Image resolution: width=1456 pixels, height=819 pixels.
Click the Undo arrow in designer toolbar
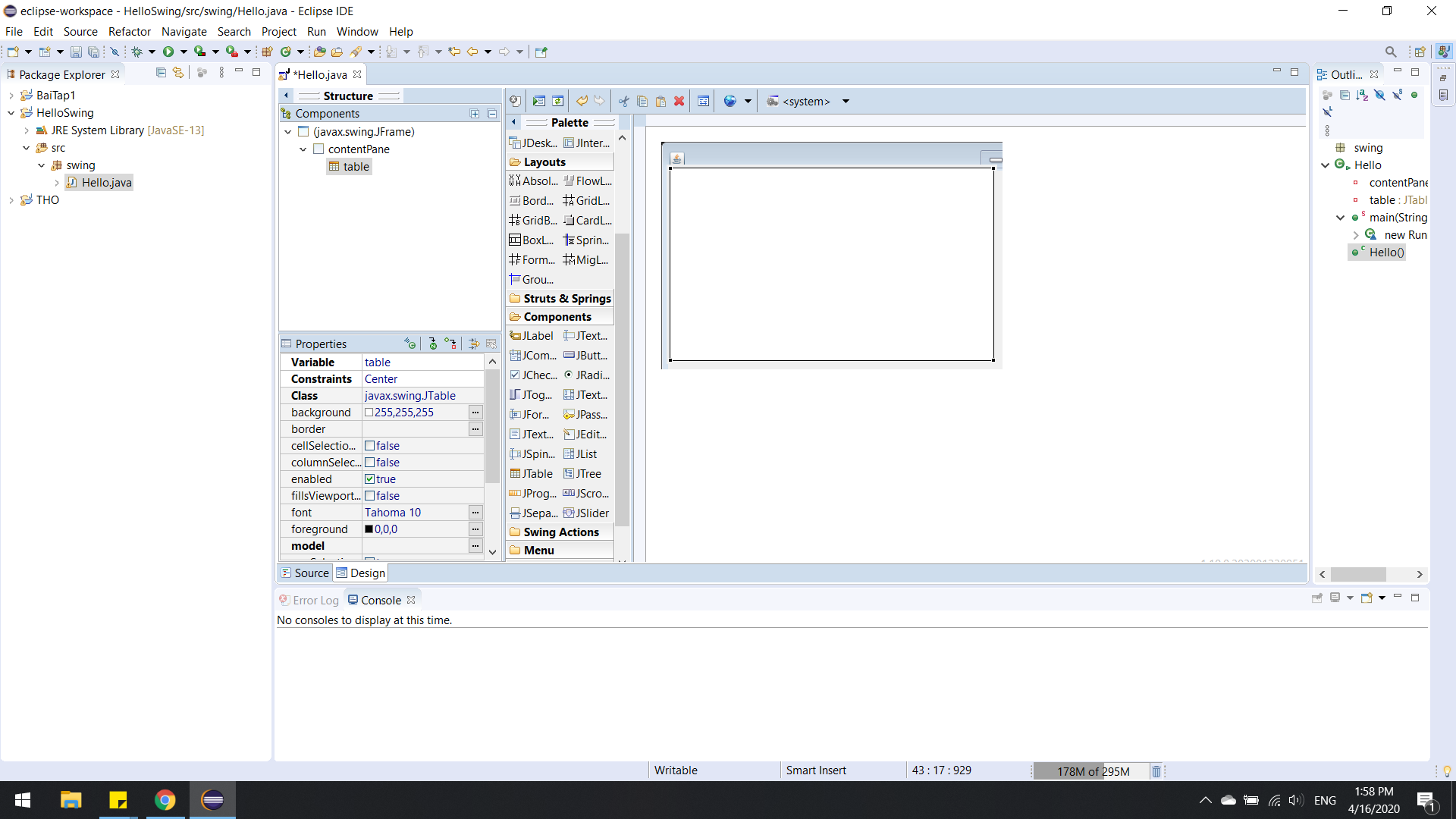pyautogui.click(x=582, y=101)
